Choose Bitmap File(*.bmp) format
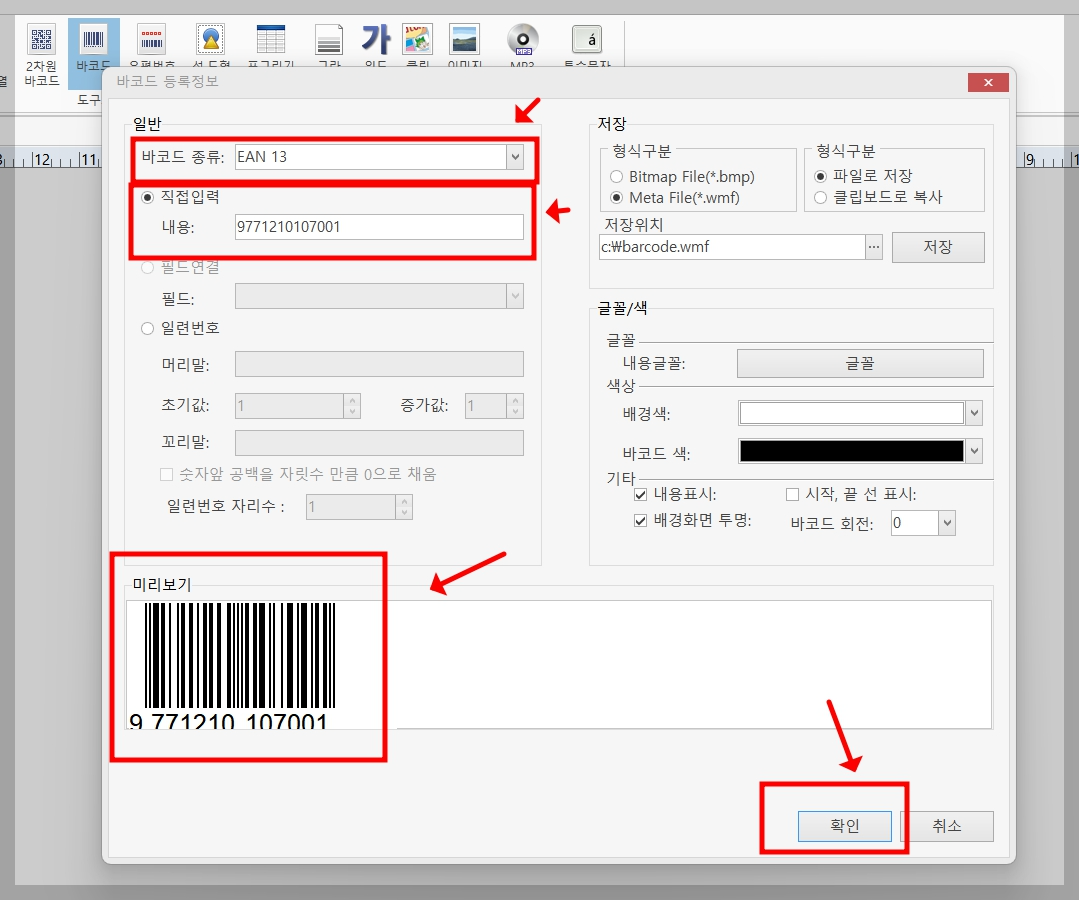Viewport: 1079px width, 900px height. [x=617, y=177]
